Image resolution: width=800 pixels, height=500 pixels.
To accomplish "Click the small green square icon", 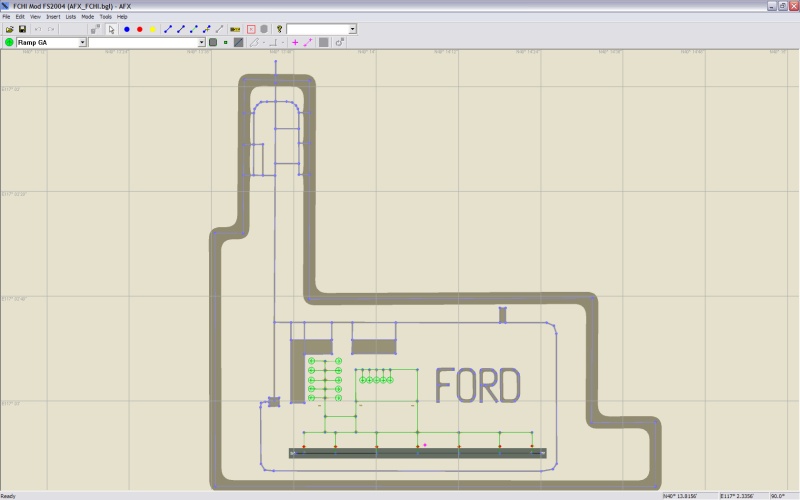I will pos(226,42).
